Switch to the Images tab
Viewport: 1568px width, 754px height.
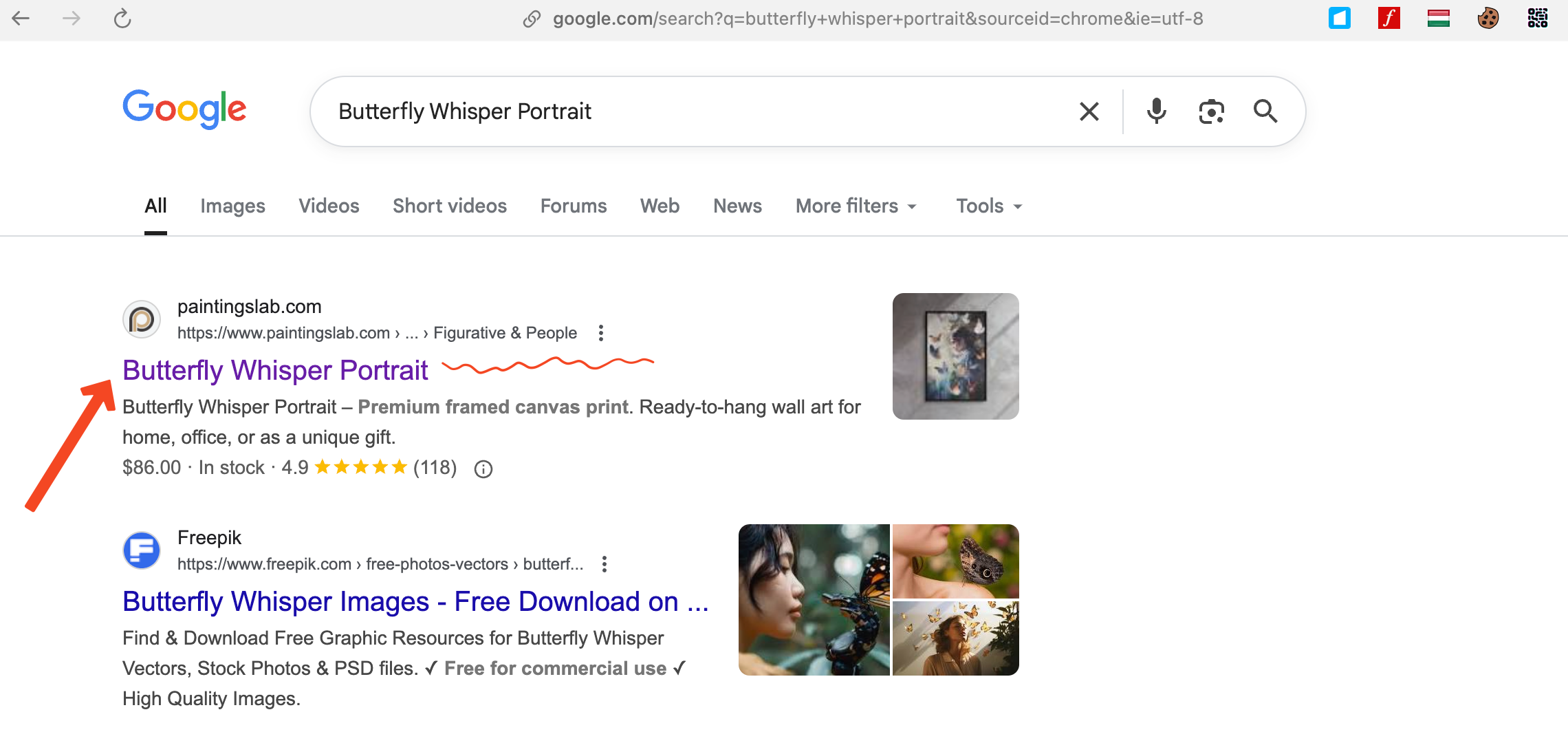click(x=232, y=206)
